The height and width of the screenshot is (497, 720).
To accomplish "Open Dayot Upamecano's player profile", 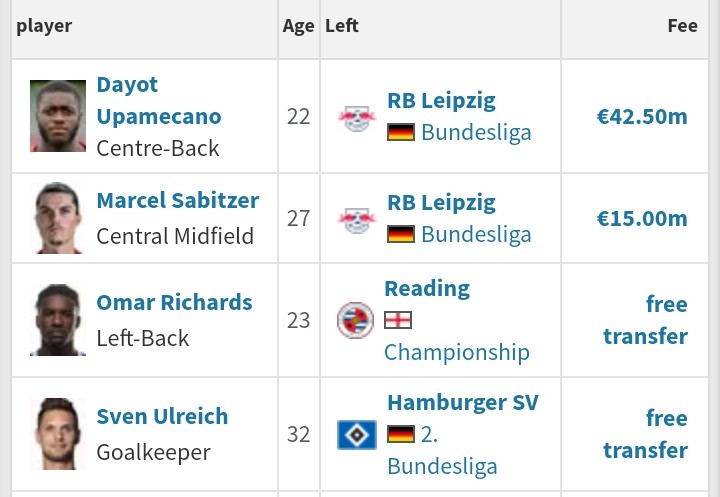I will [x=159, y=101].
